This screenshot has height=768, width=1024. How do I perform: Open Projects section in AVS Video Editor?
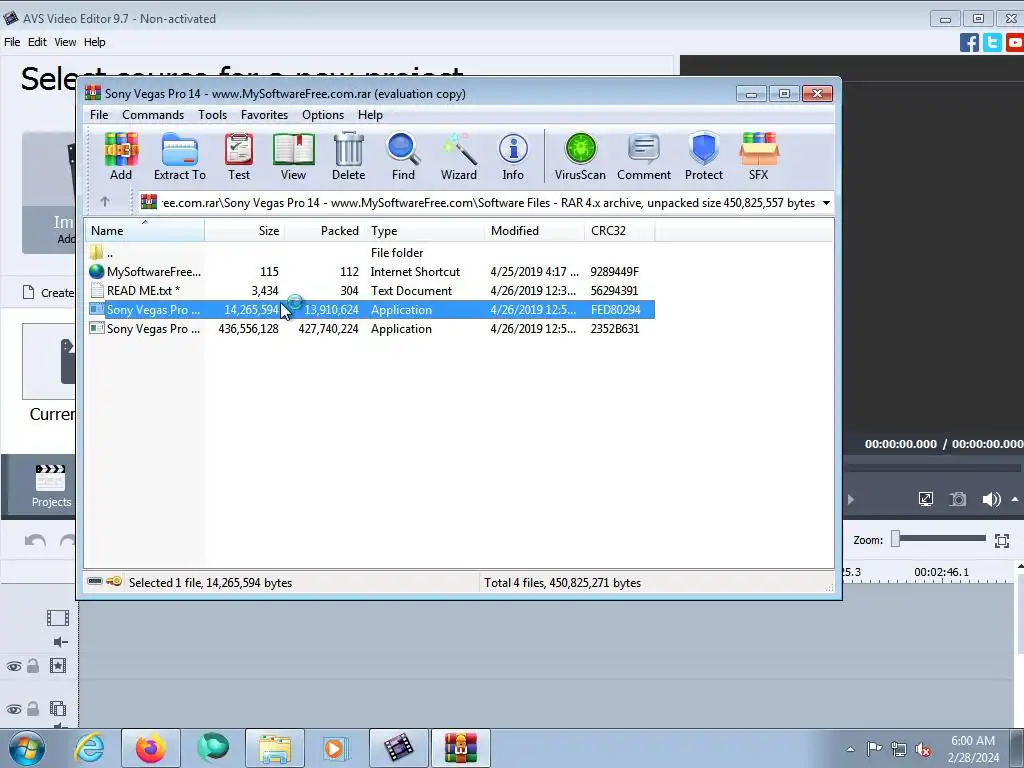pyautogui.click(x=51, y=485)
